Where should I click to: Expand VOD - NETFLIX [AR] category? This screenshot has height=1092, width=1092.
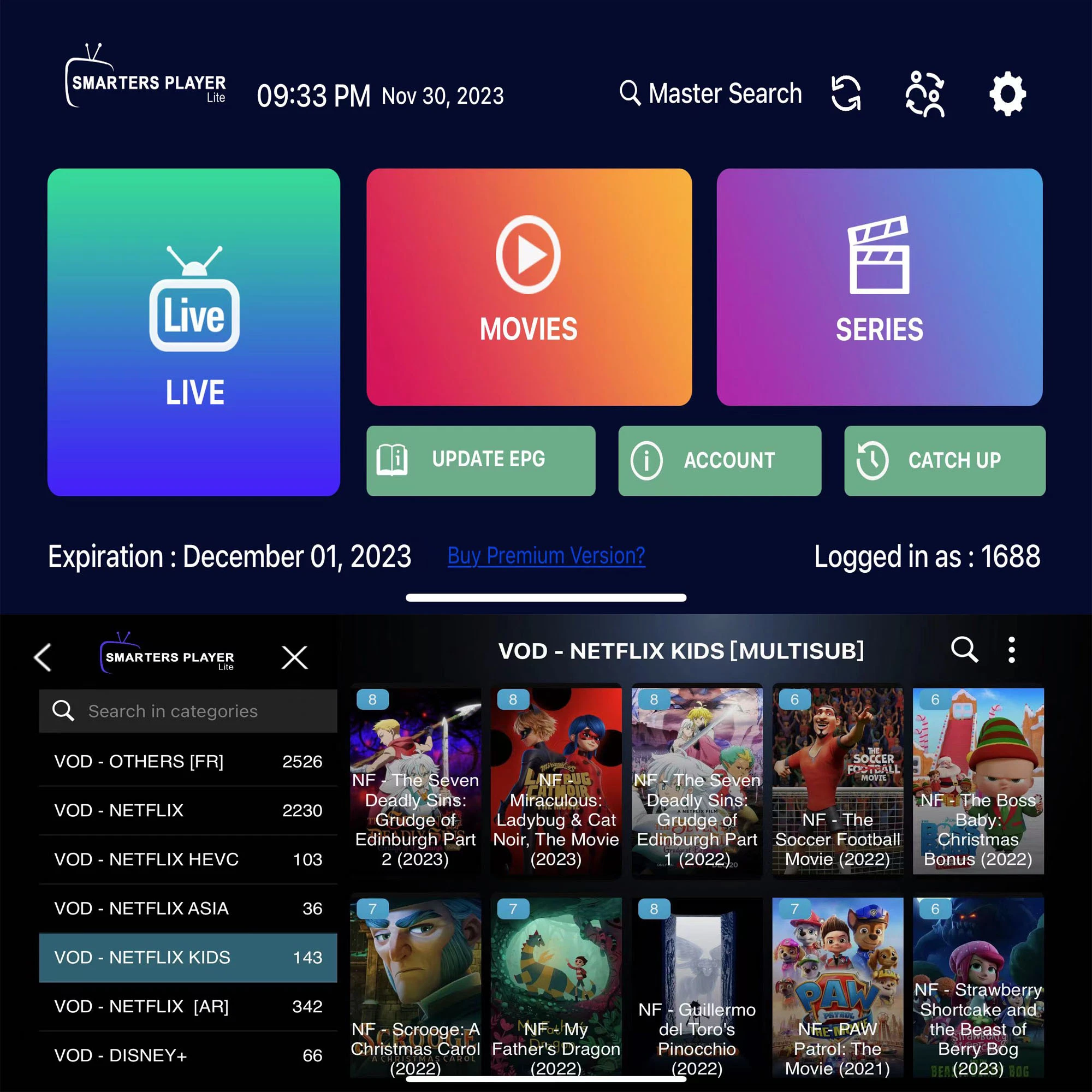tap(190, 1006)
